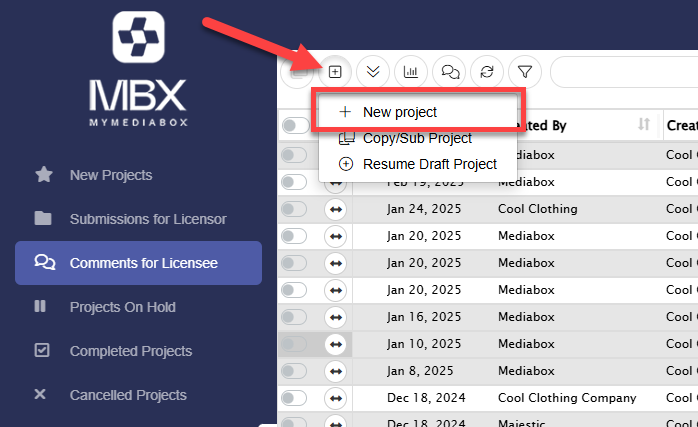Select Resume Draft Project option
This screenshot has height=427, width=698.
click(418, 164)
